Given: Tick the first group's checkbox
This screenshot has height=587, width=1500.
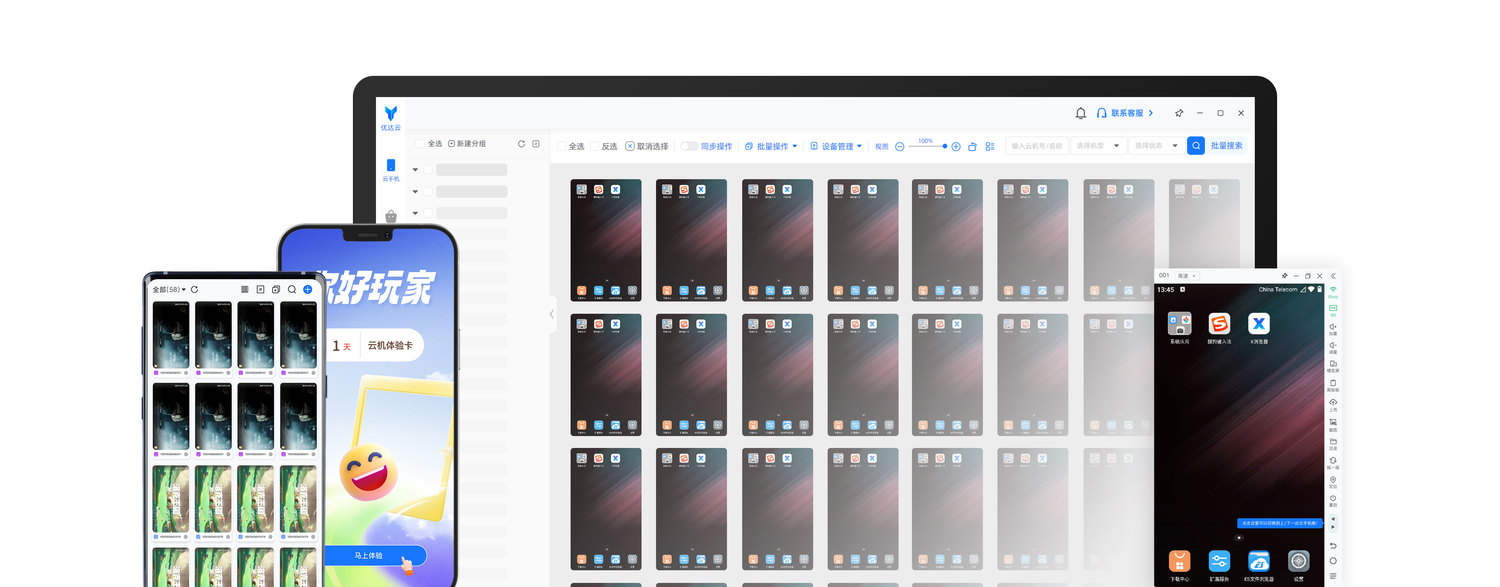Looking at the screenshot, I should tap(429, 170).
